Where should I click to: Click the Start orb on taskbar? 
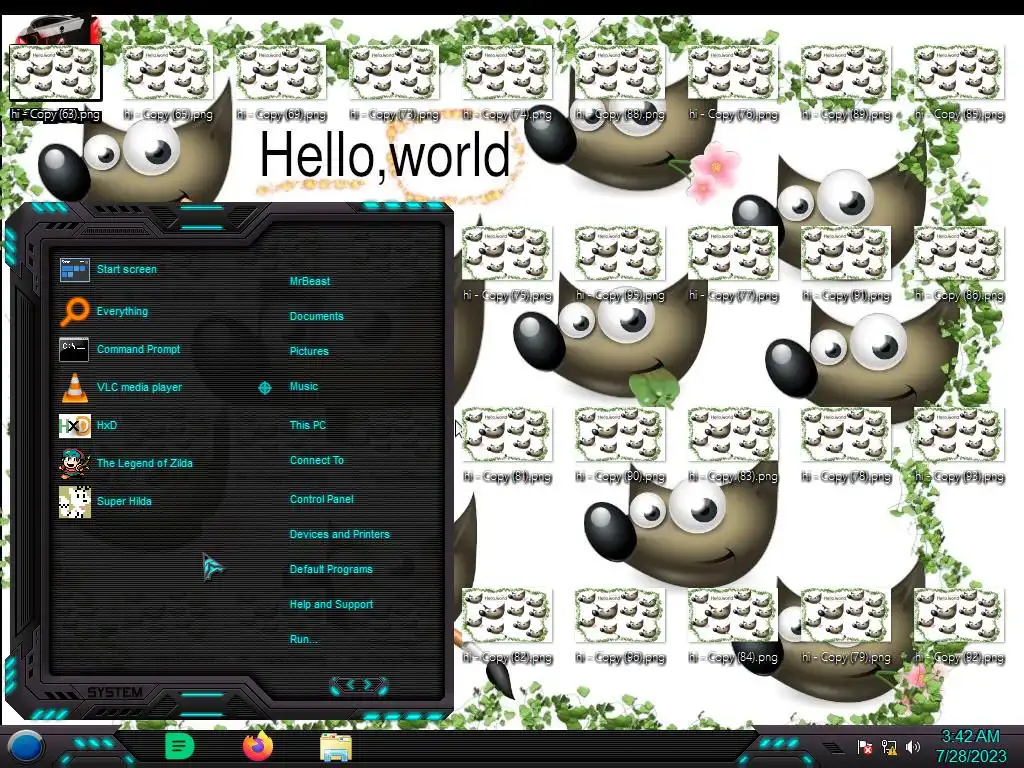click(25, 747)
